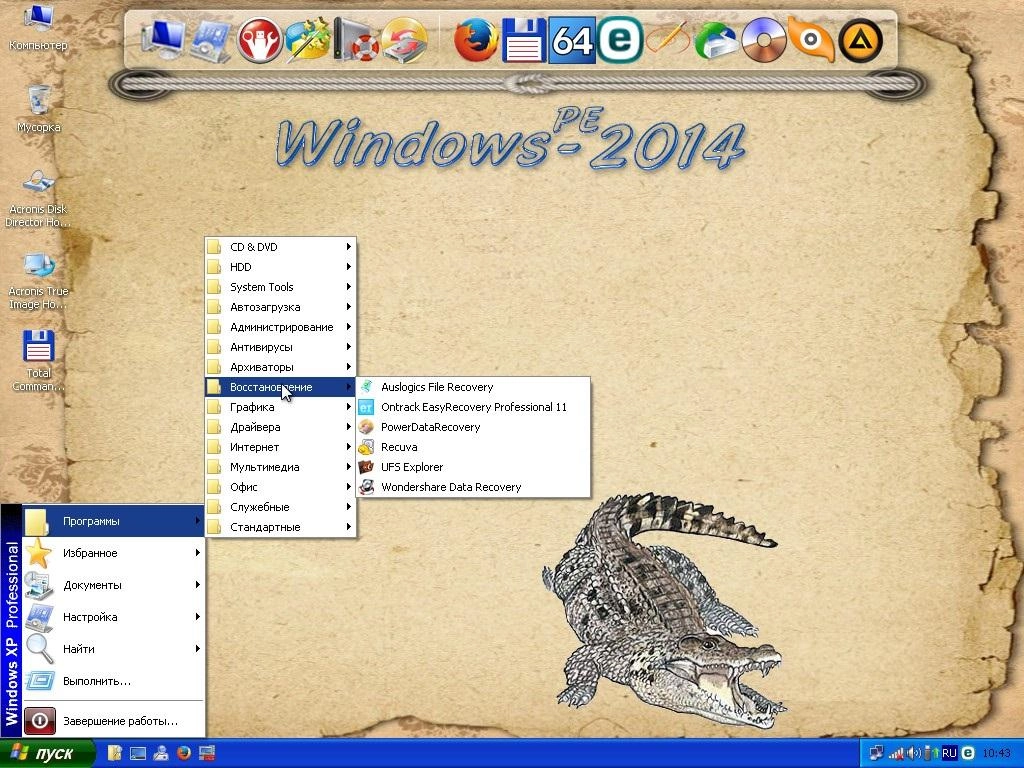
Task: Open Документы in the Start menu
Action: click(x=113, y=585)
